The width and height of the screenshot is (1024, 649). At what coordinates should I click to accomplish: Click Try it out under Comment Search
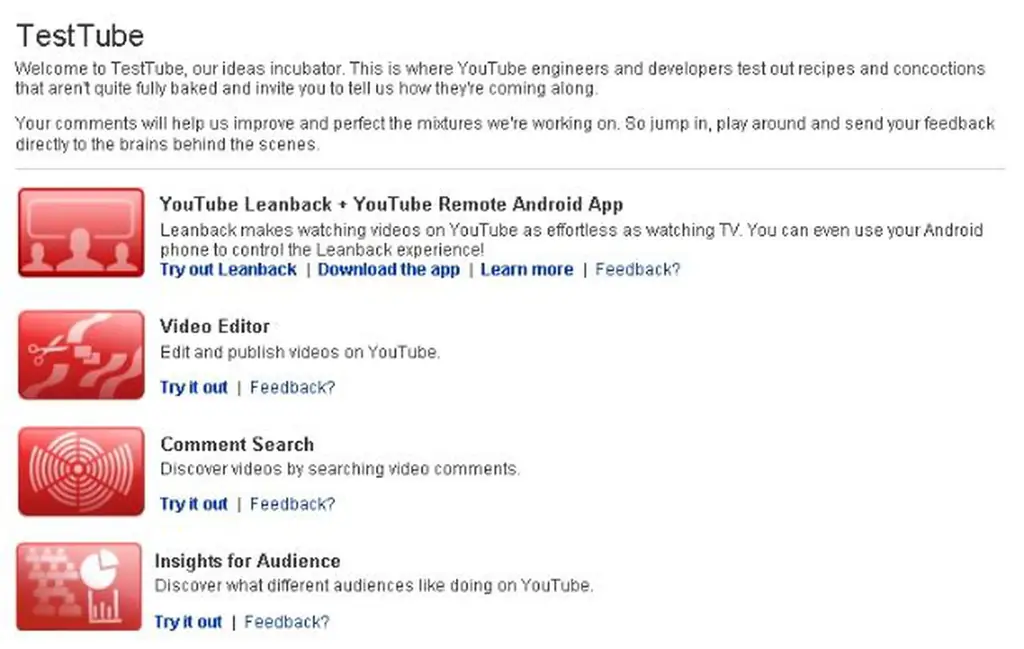pyautogui.click(x=194, y=504)
